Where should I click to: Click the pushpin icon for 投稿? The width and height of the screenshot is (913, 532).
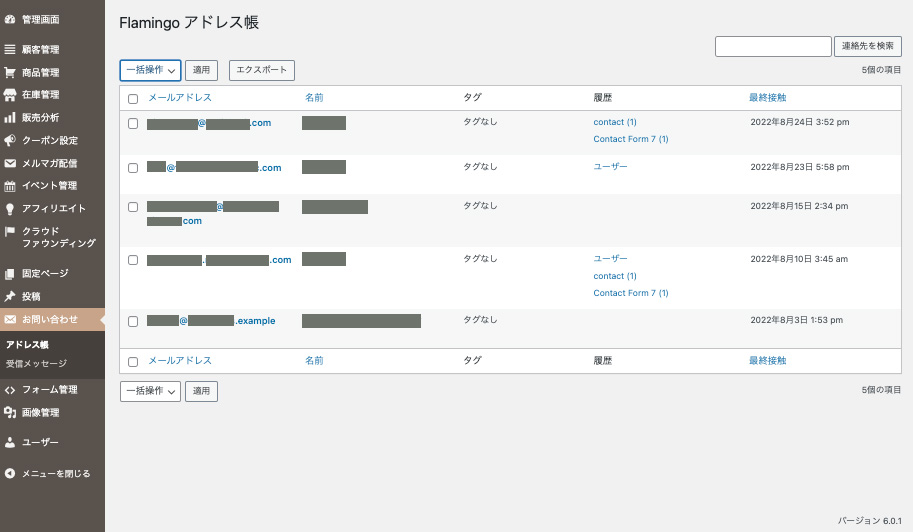point(10,297)
